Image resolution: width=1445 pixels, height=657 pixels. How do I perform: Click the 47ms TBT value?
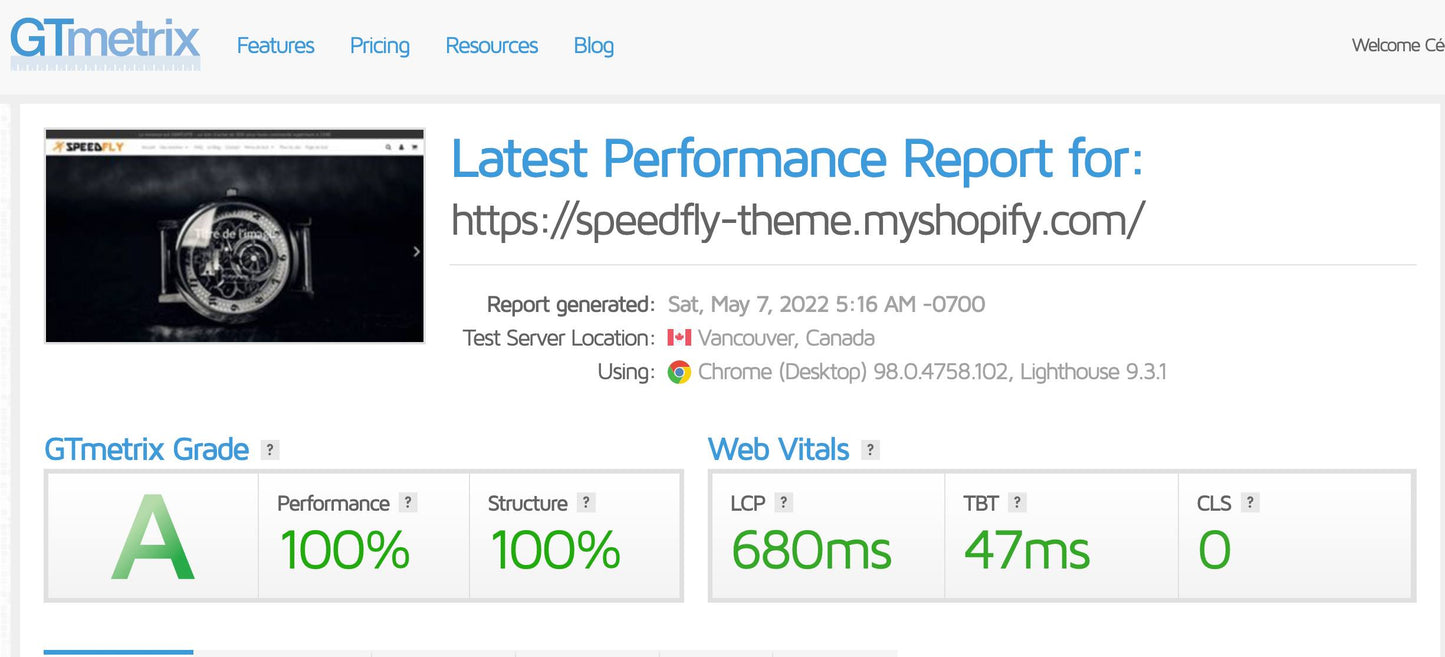[x=1027, y=550]
